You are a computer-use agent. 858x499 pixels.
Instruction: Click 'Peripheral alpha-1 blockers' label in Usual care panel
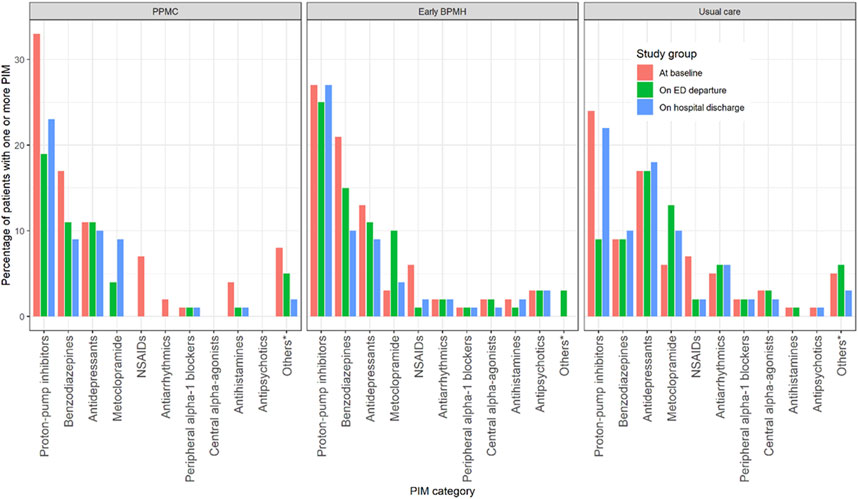(744, 409)
